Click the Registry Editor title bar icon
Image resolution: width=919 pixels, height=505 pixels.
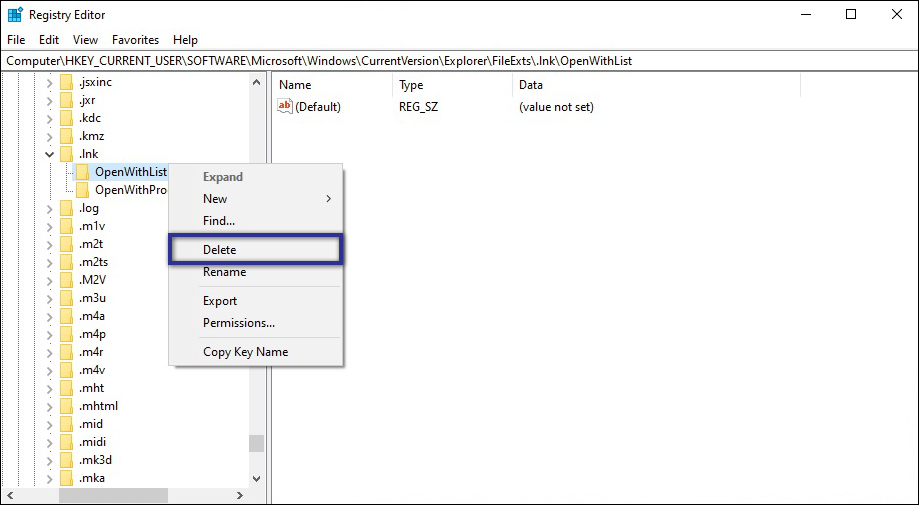click(x=15, y=15)
